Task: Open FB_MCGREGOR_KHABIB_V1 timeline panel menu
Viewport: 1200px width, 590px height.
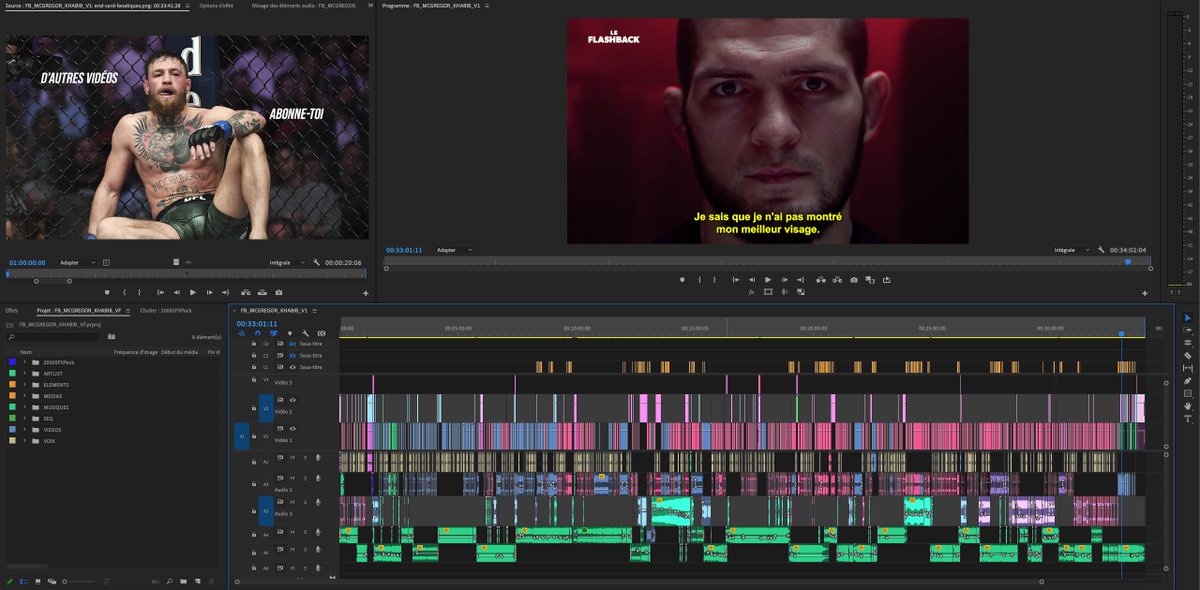Action: click(312, 310)
